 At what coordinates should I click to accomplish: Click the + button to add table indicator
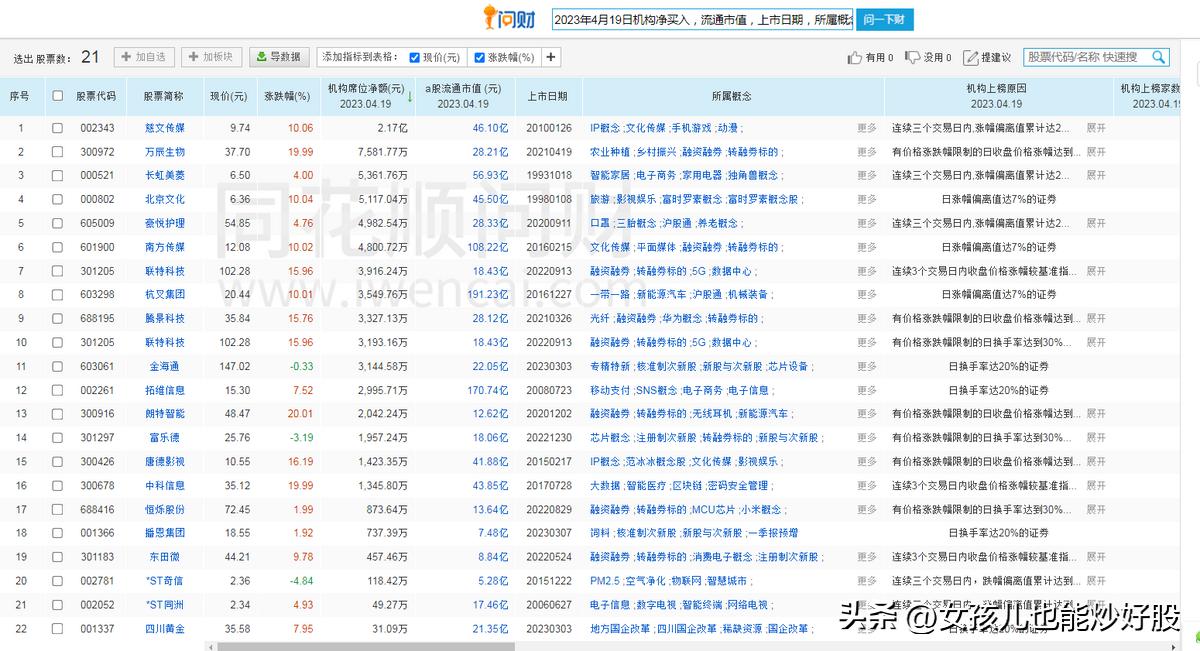[x=549, y=57]
